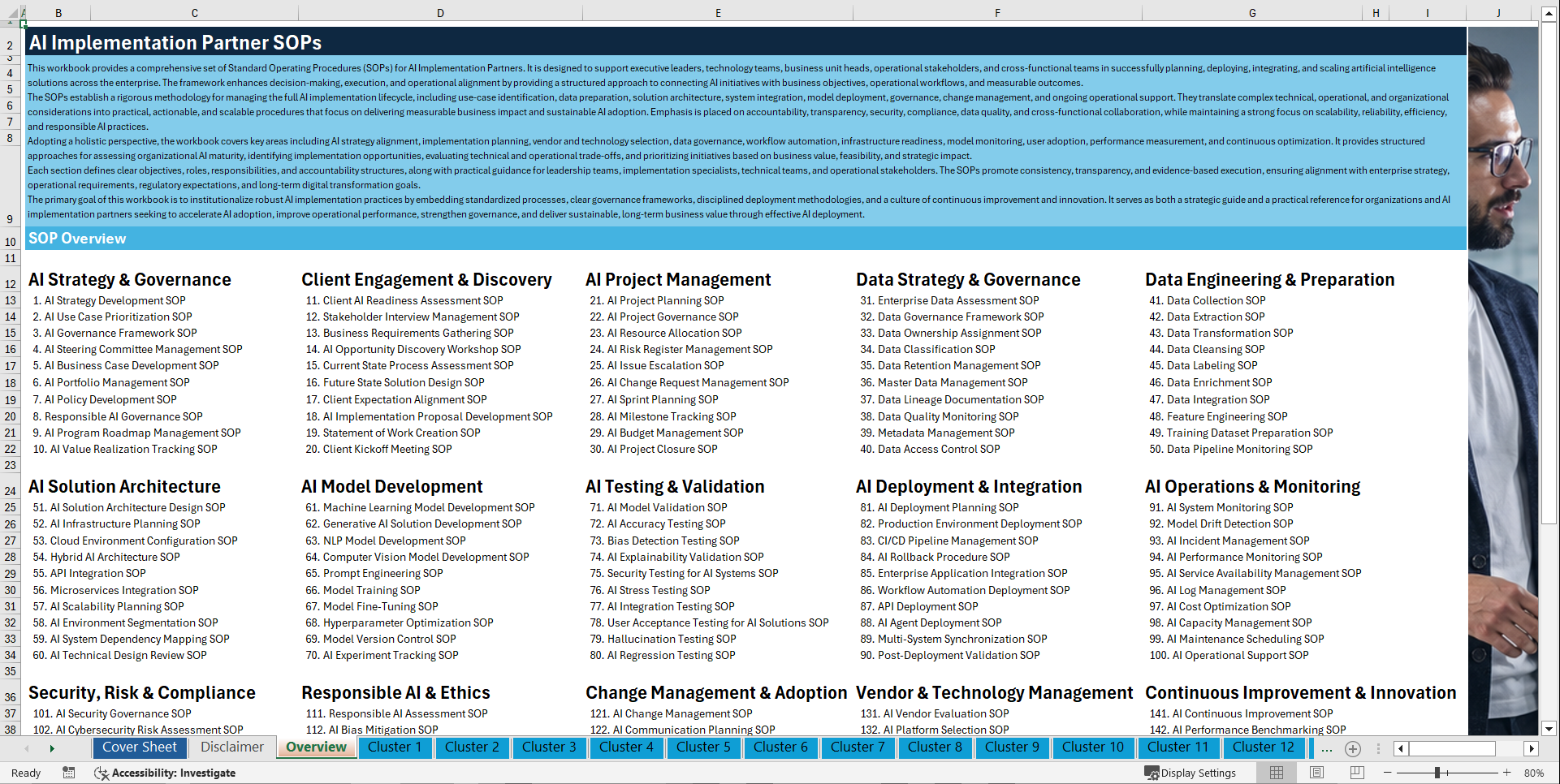Switch to Cluster 7 sheet

pyautogui.click(x=858, y=747)
